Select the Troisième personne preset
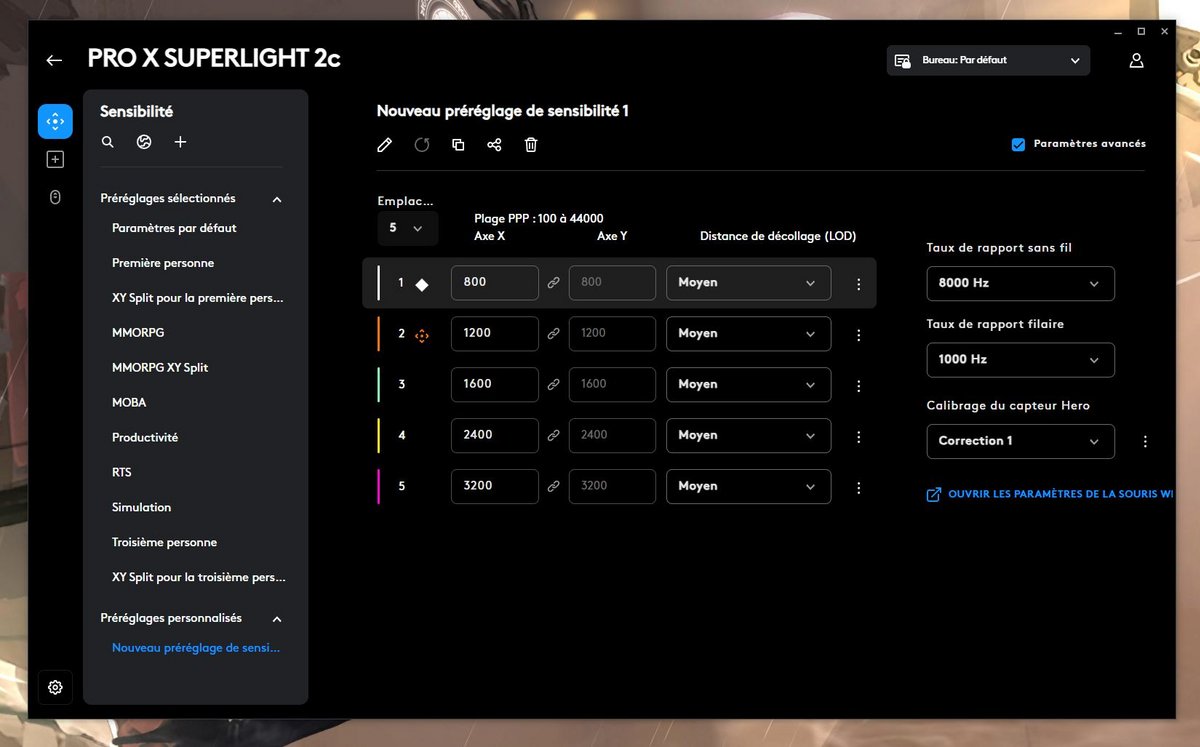 coord(164,542)
